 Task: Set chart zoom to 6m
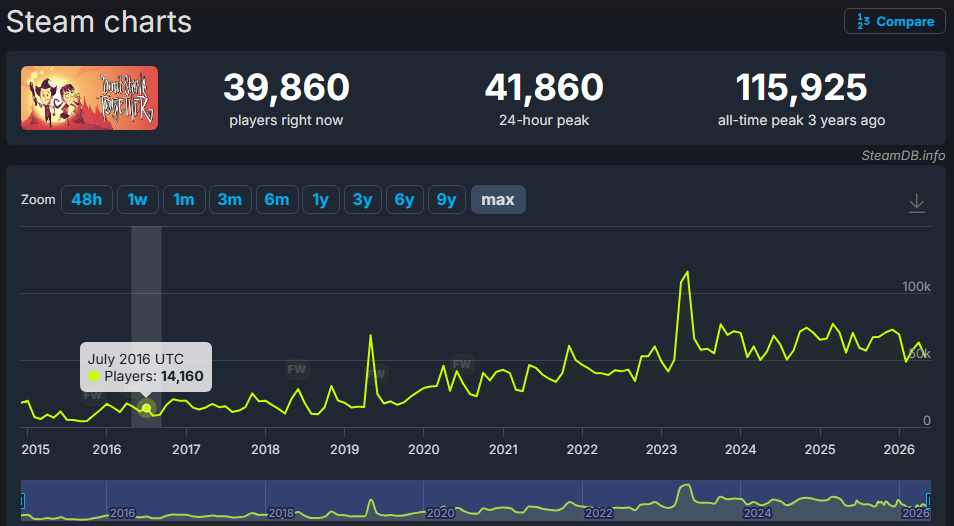(x=277, y=199)
